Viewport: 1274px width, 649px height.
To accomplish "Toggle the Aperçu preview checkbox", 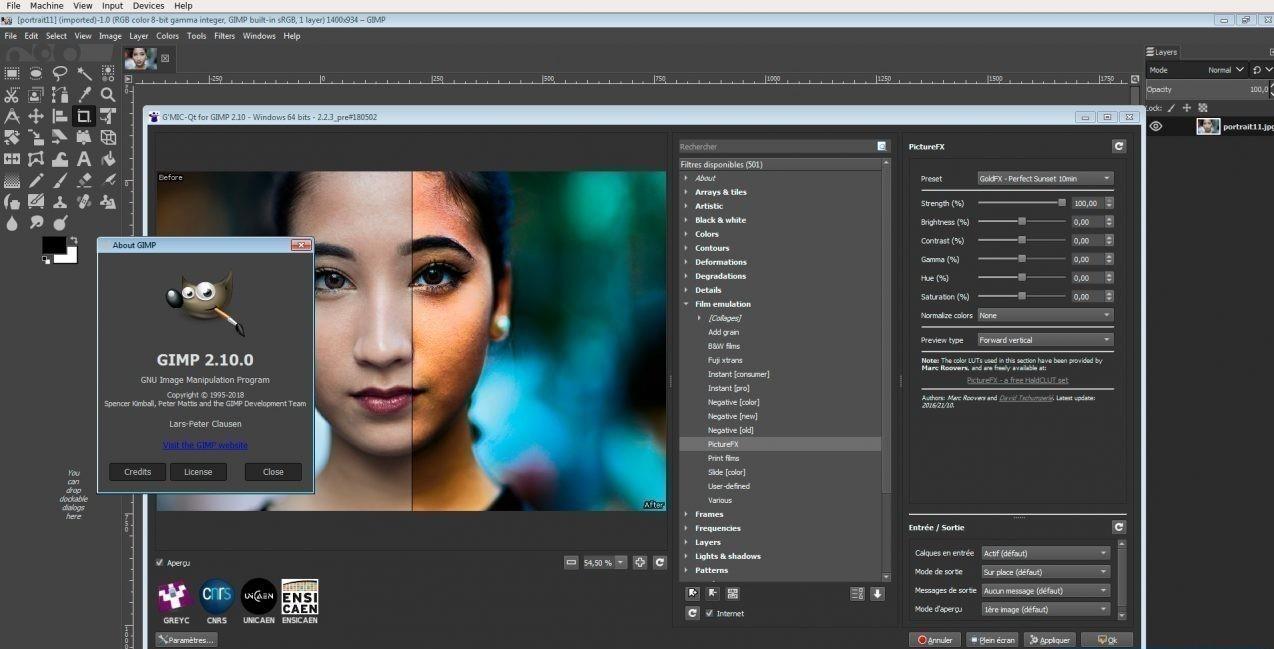I will 160,563.
